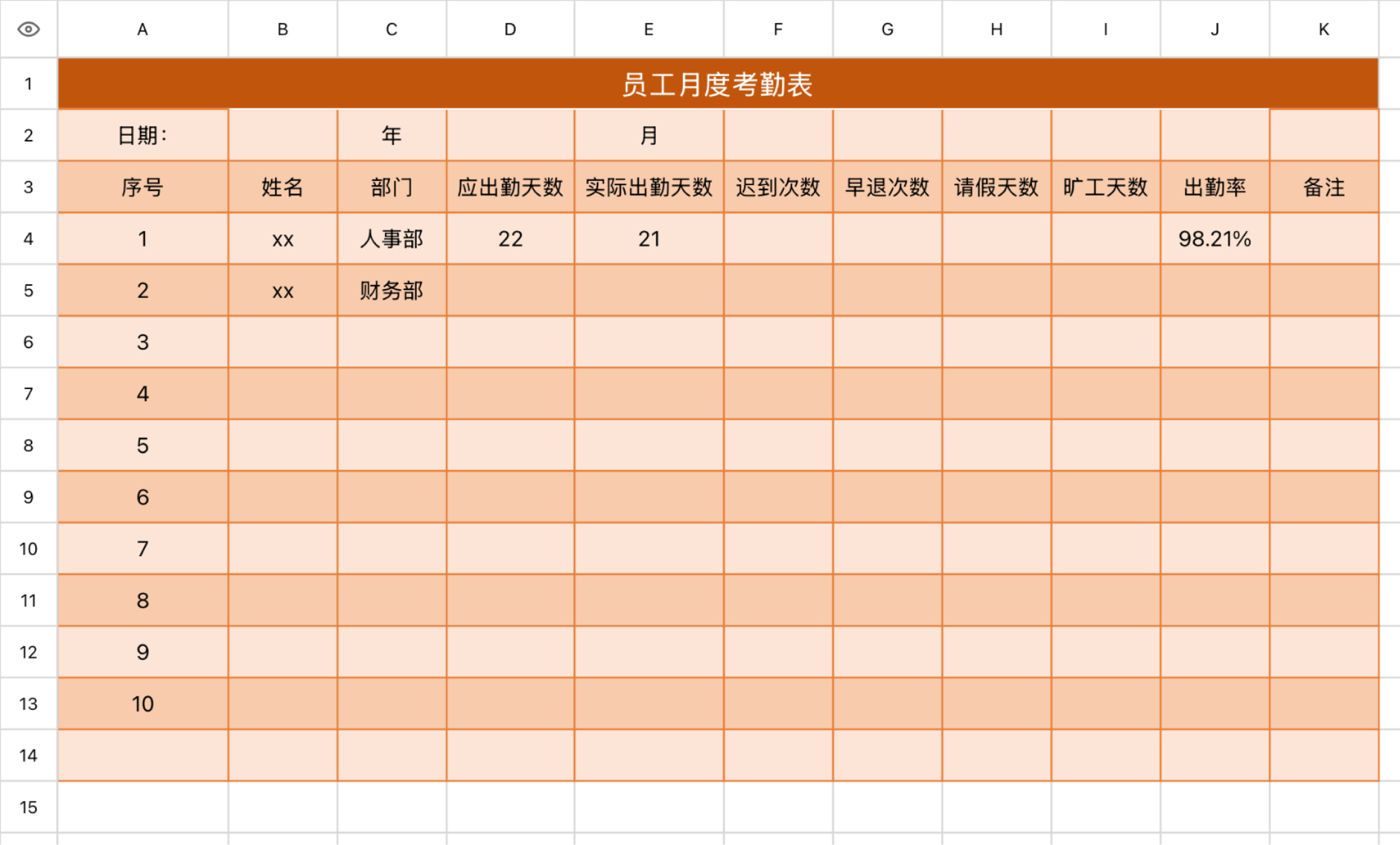Click the 出勤率 header cell
This screenshot has width=1400, height=845.
tap(1215, 187)
